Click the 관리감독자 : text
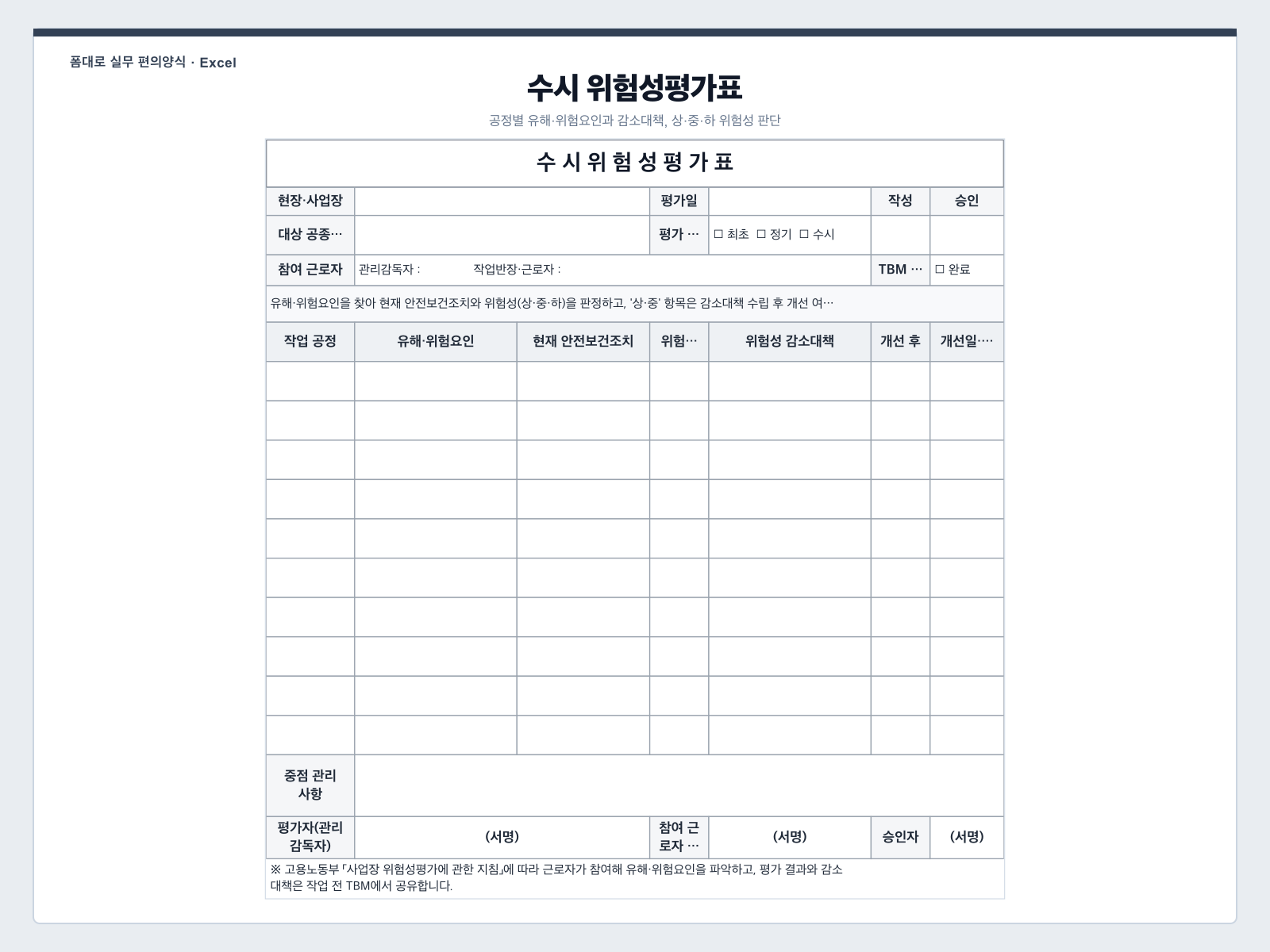The height and width of the screenshot is (952, 1270). [390, 270]
